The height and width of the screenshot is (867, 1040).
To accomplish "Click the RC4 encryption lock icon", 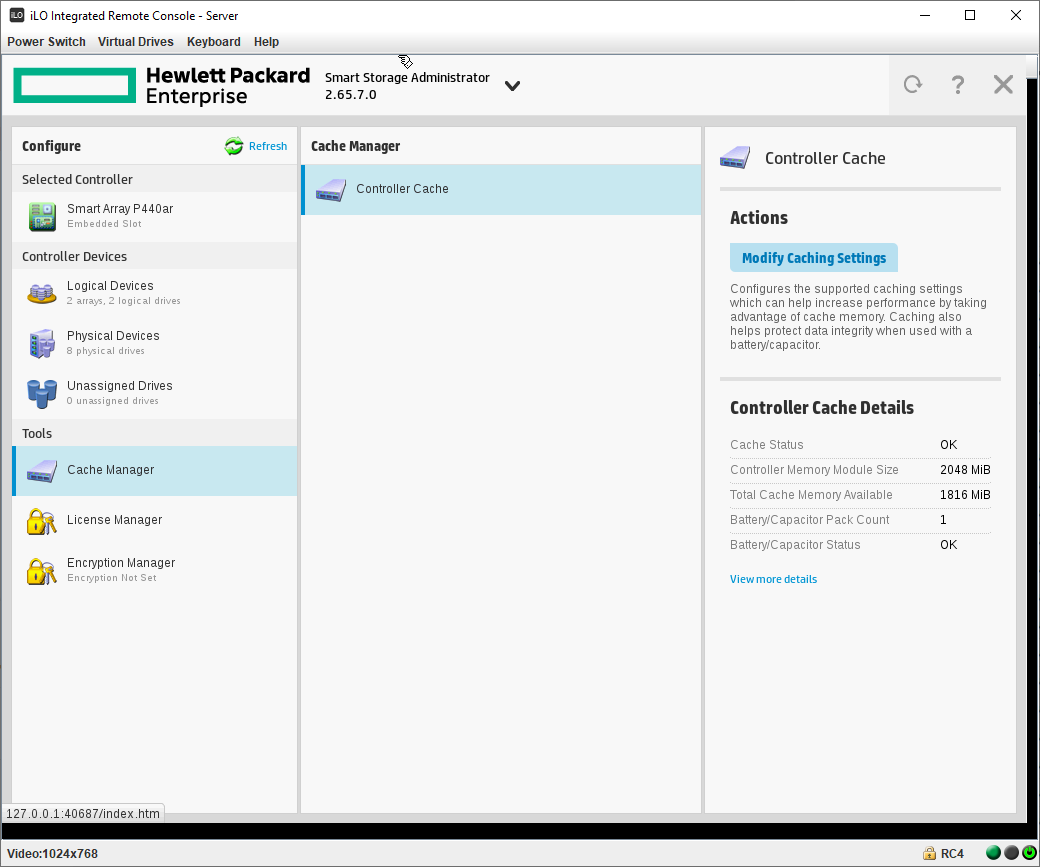I will pyautogui.click(x=929, y=853).
